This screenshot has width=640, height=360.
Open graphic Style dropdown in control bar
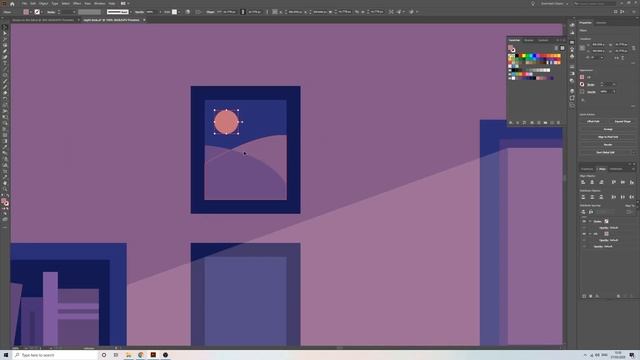tap(179, 12)
